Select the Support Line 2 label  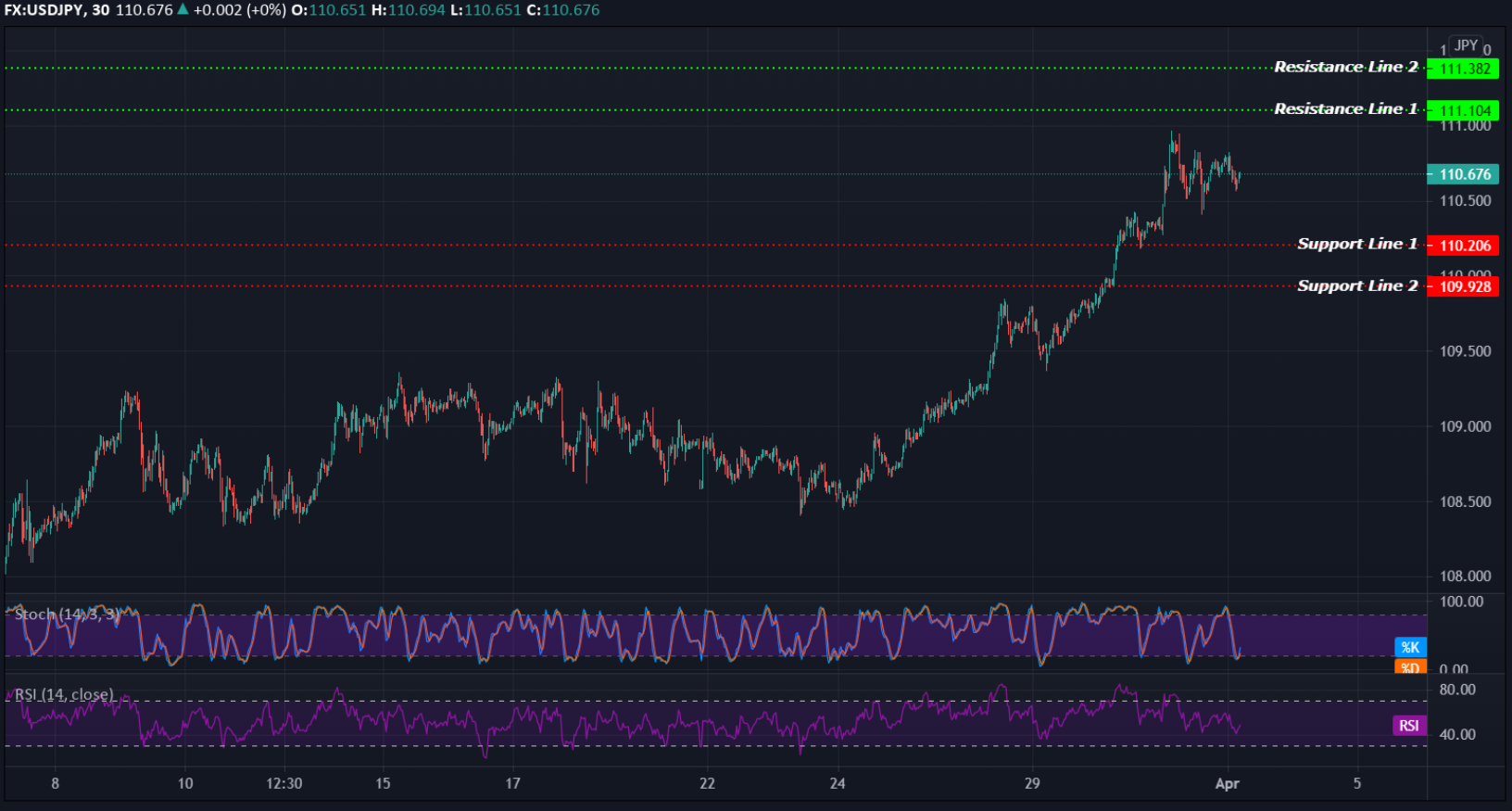tap(1357, 285)
